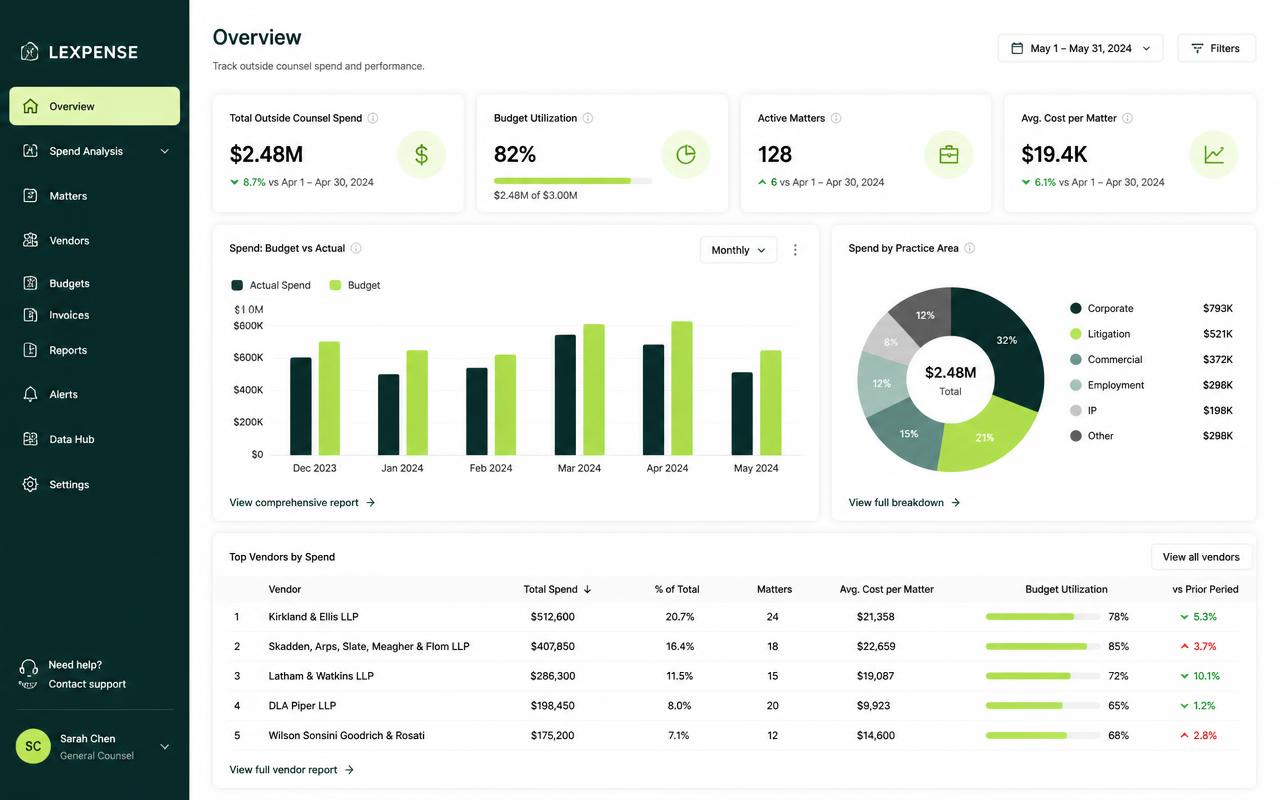The width and height of the screenshot is (1280, 800).
Task: Click the Budgets sidebar icon
Action: point(30,283)
